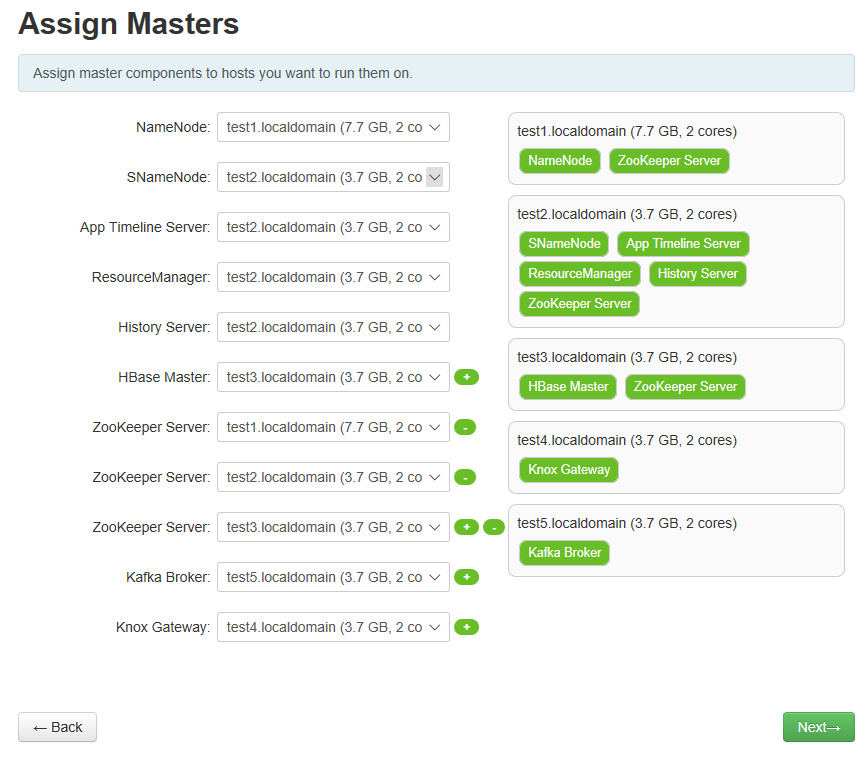Open the Knox Gateway host dropdown
This screenshot has width=867, height=757.
[333, 627]
